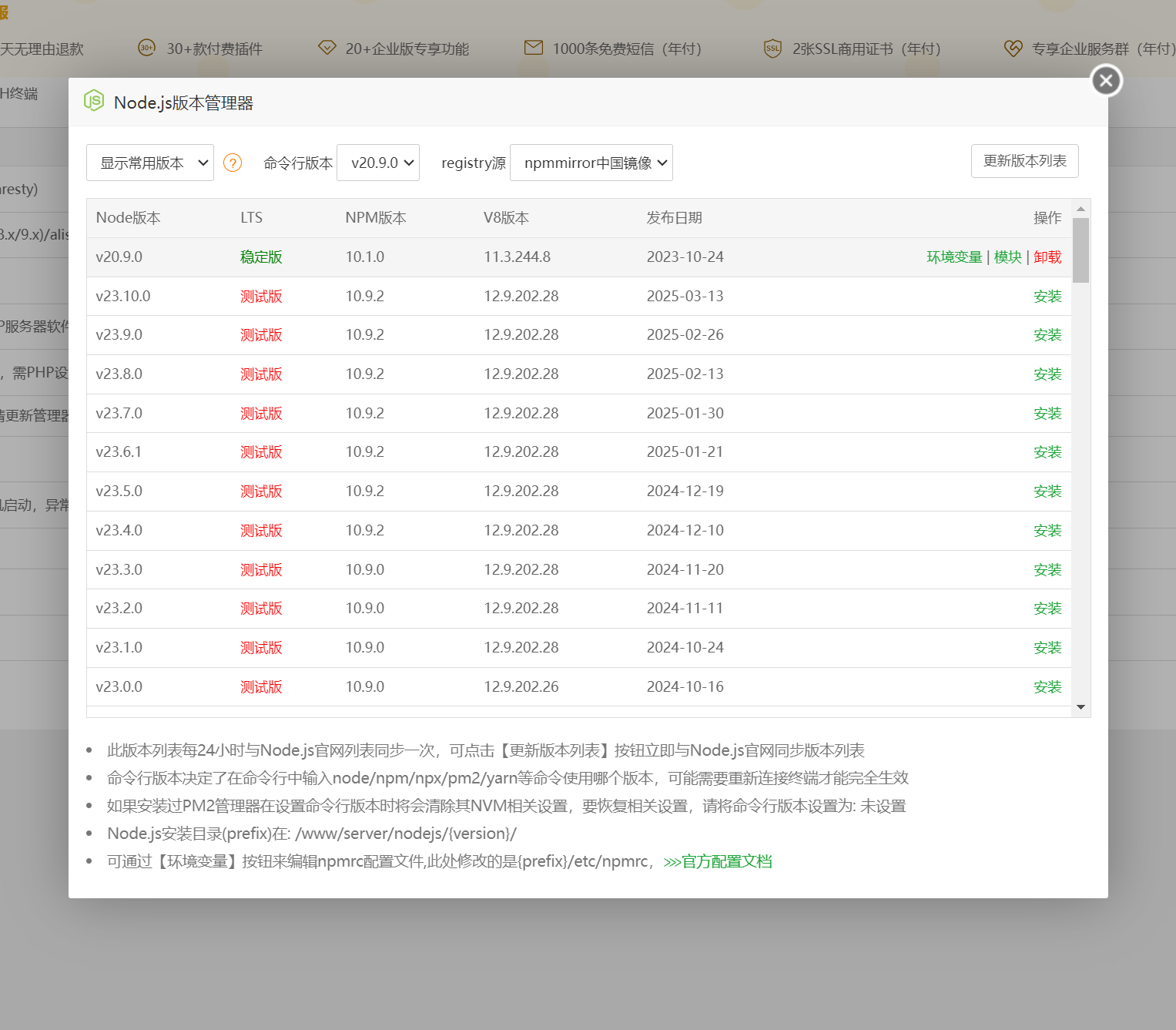This screenshot has width=1176, height=1030.
Task: Click the scrollbar up arrow in version list
Action: (x=1081, y=209)
